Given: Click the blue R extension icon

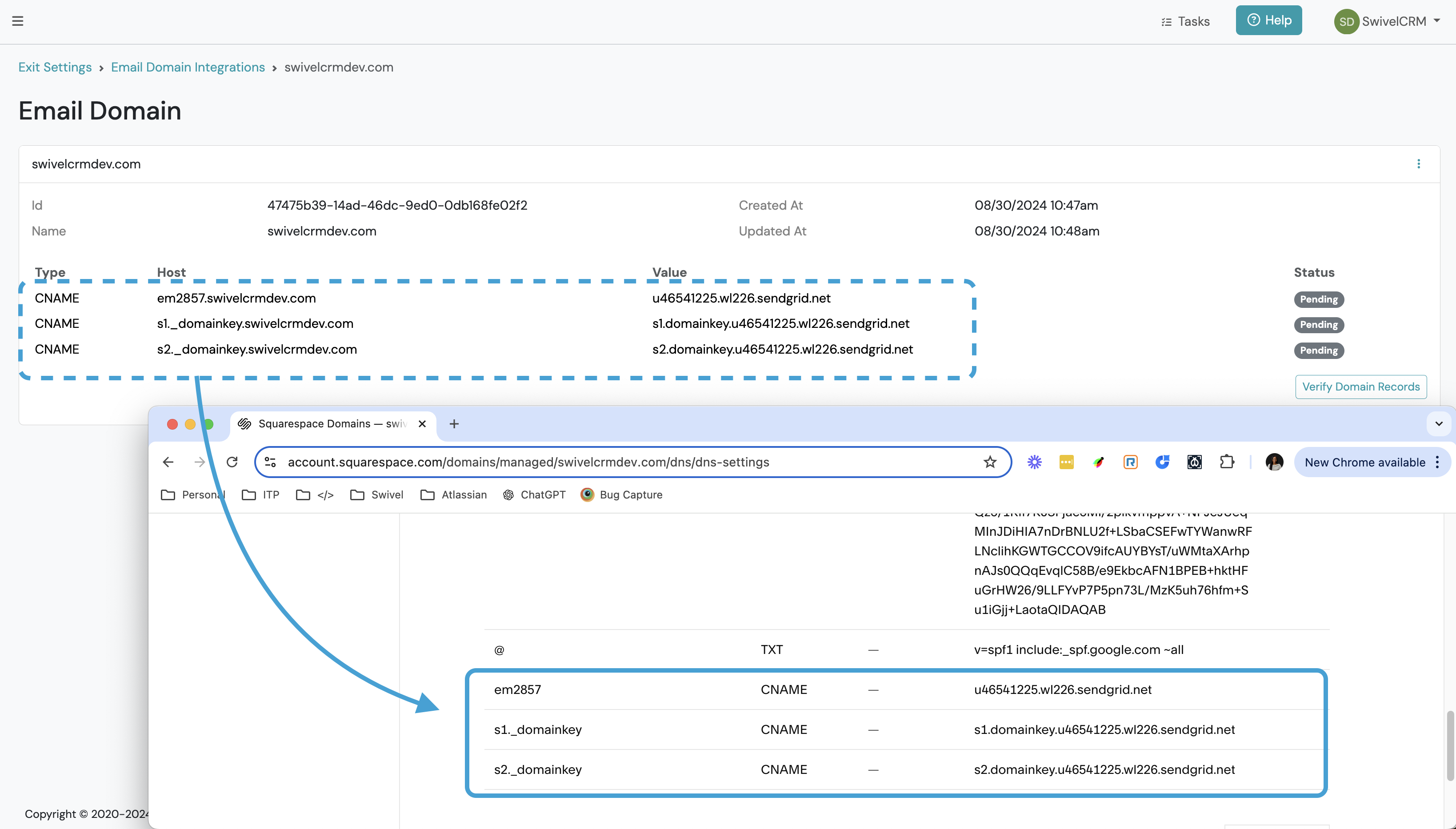Looking at the screenshot, I should coord(1130,462).
